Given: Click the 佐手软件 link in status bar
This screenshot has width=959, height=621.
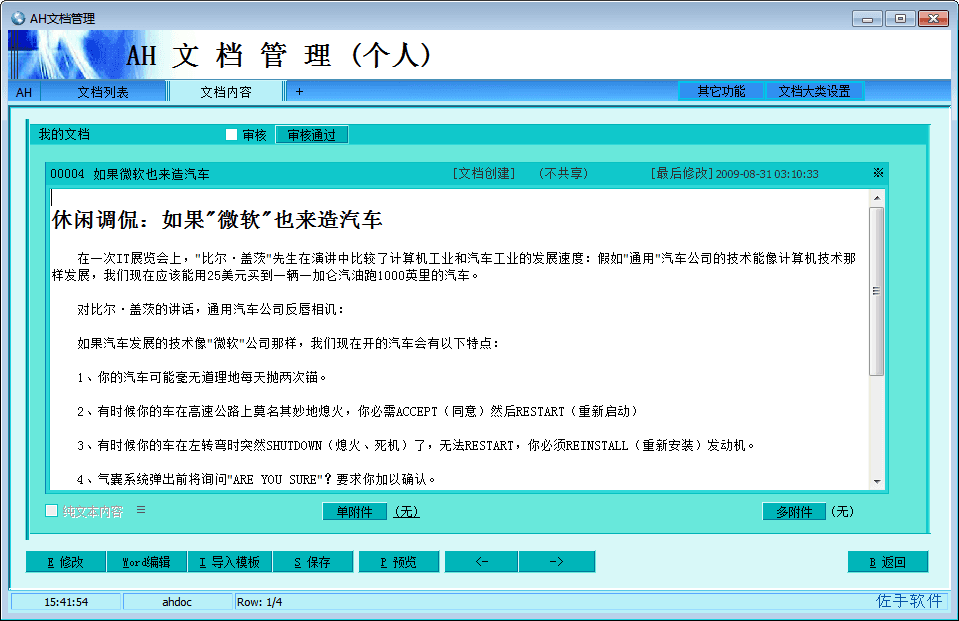Looking at the screenshot, I should point(909,601).
